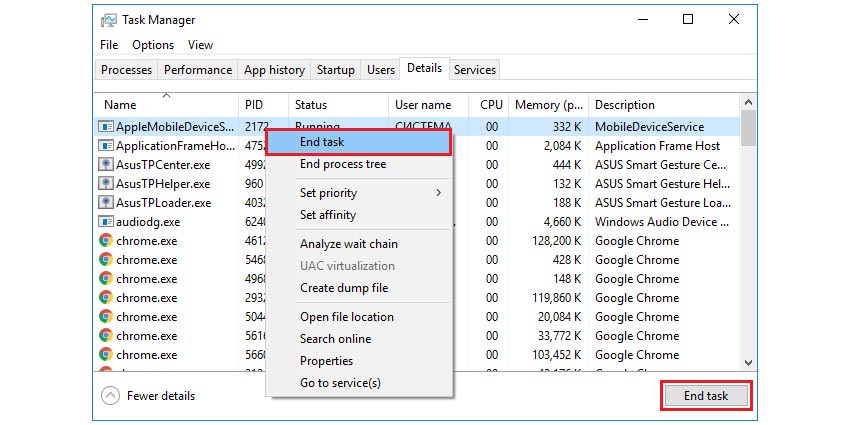Click the AppleMobileDeviceS... process icon
This screenshot has height=425, width=850.
[106, 127]
